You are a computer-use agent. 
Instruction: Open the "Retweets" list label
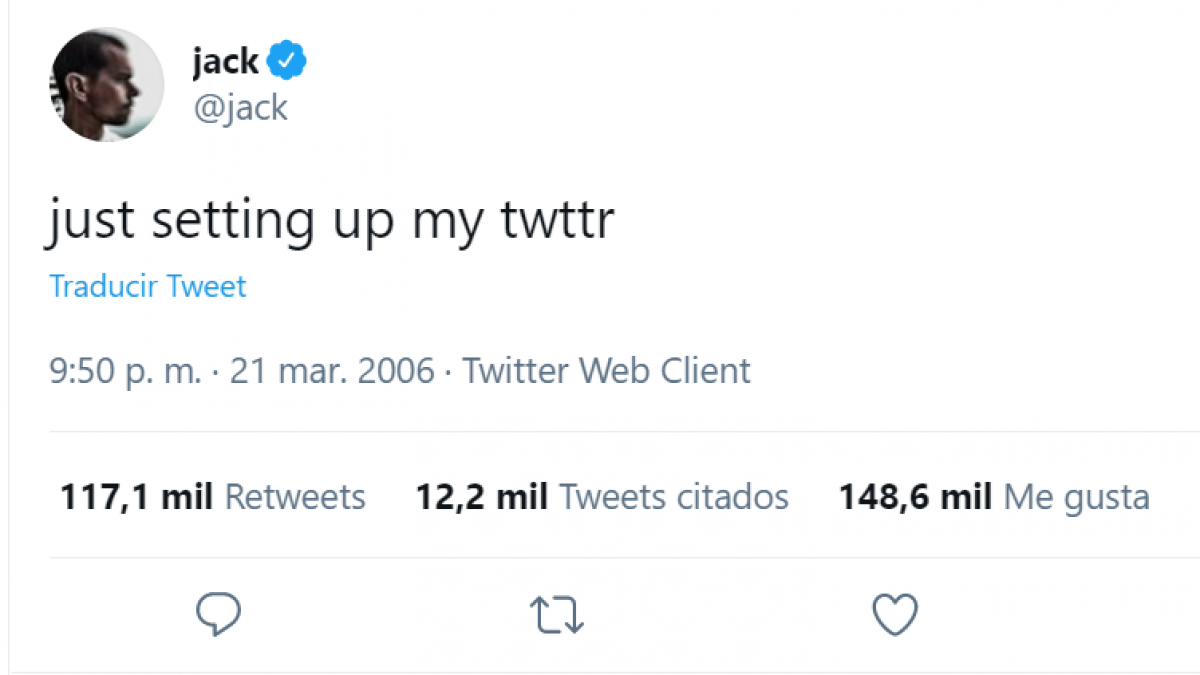295,497
